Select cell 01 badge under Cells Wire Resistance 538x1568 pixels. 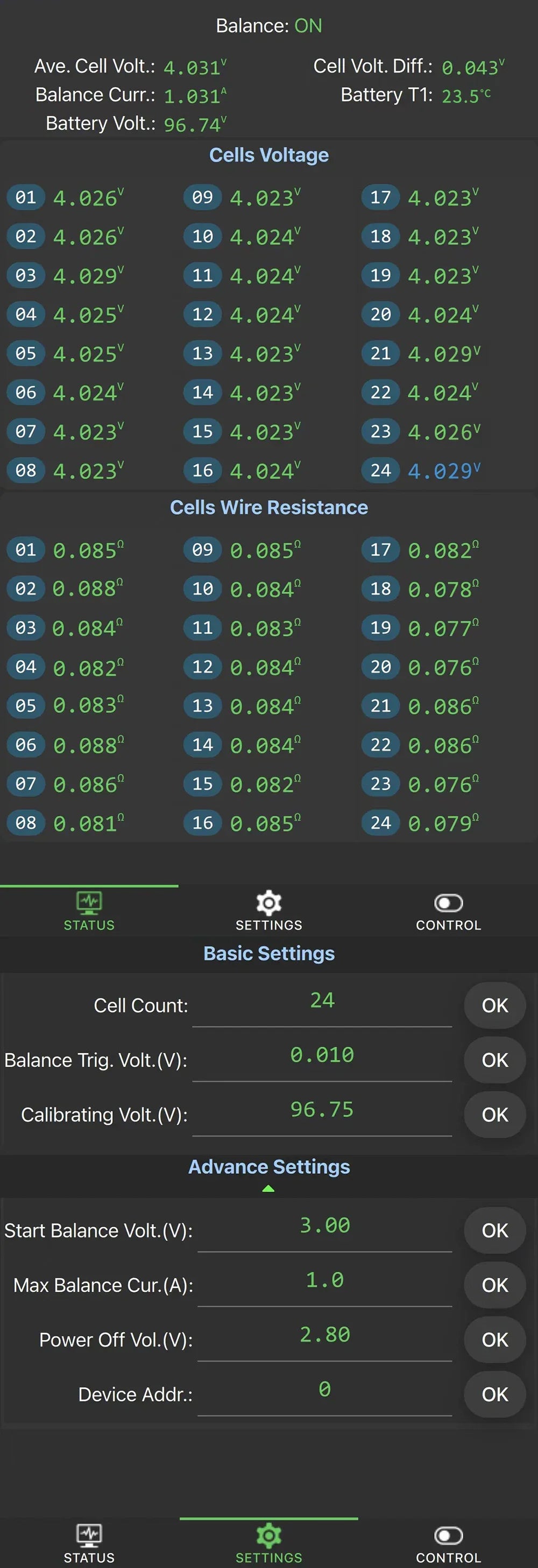point(25,549)
